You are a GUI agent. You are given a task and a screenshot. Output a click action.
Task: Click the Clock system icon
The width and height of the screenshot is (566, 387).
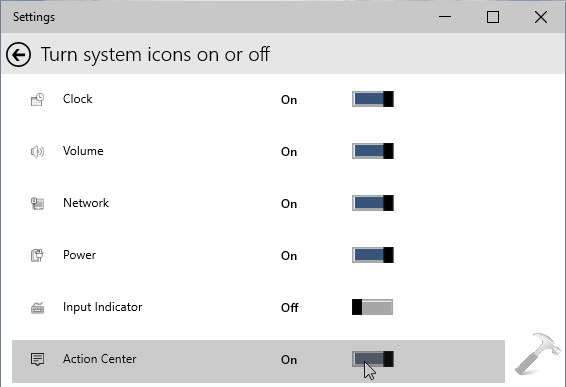point(37,100)
